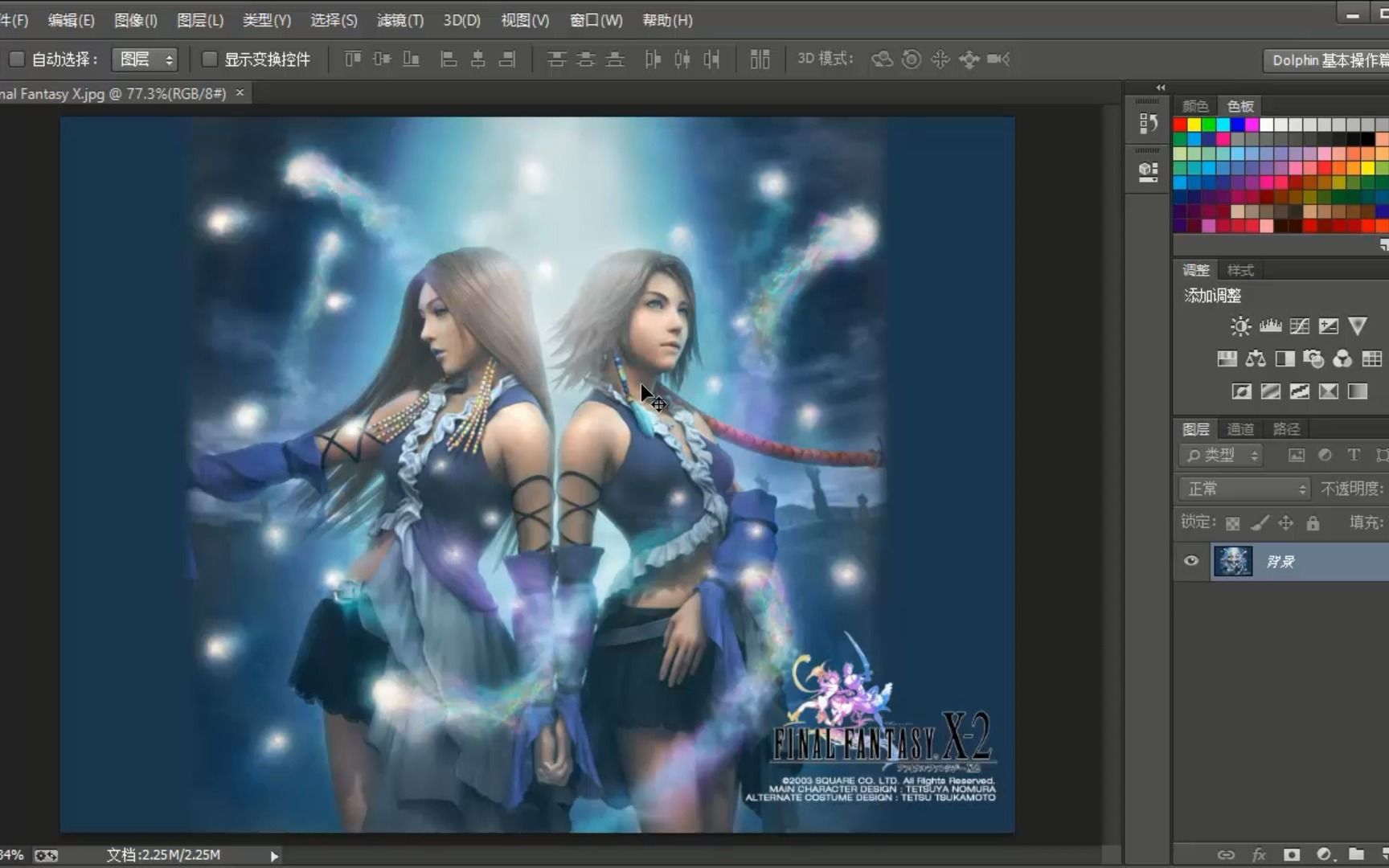Expand the status bar info arrow
This screenshot has height=868, width=1389.
tap(274, 856)
